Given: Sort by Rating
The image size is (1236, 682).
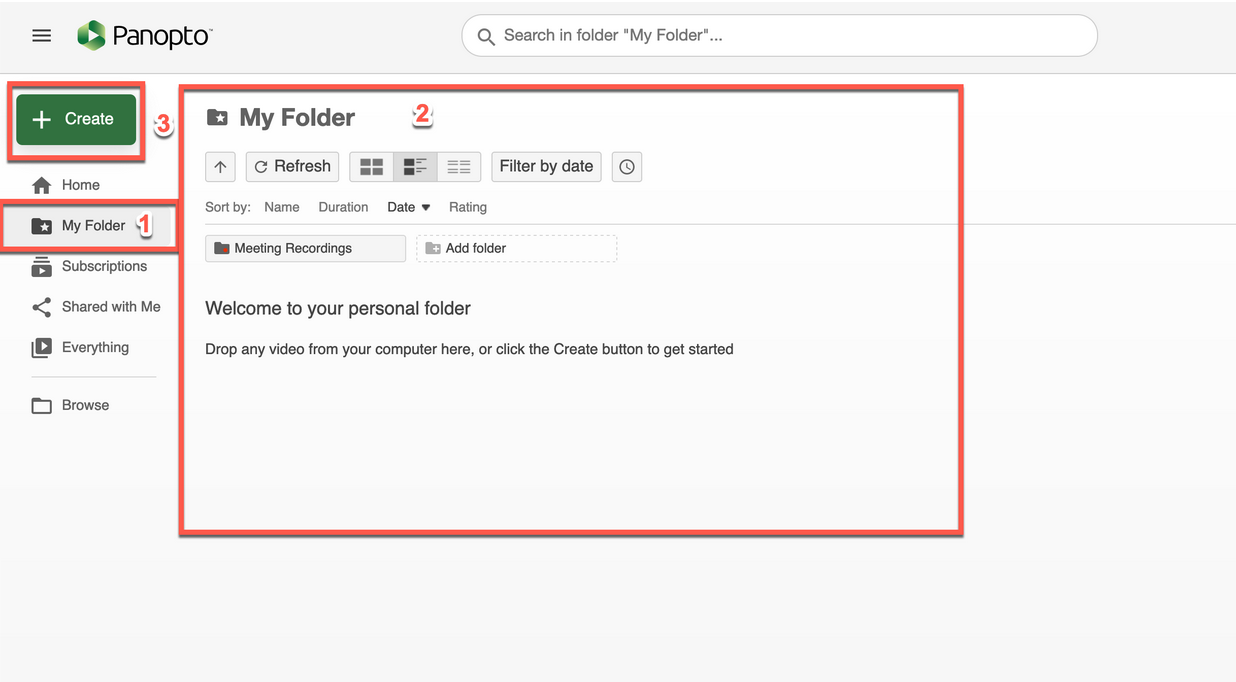Looking at the screenshot, I should (x=468, y=207).
